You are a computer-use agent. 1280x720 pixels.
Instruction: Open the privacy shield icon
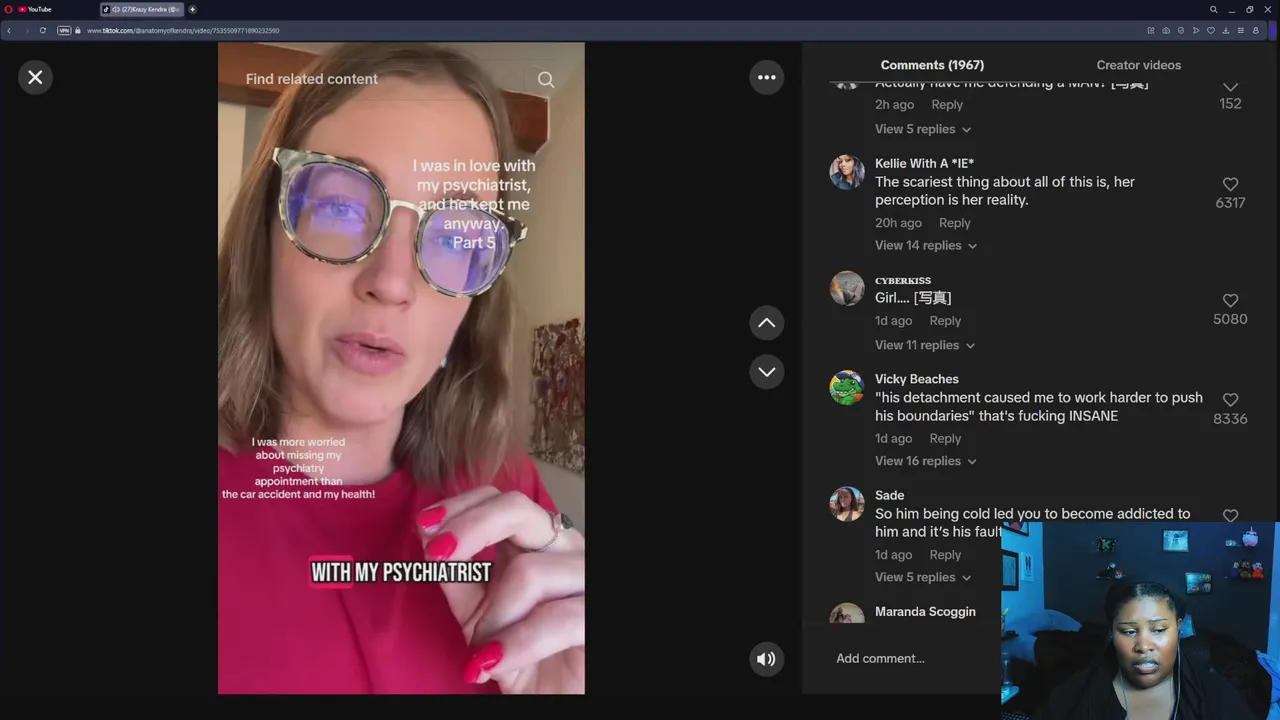pyautogui.click(x=1181, y=30)
